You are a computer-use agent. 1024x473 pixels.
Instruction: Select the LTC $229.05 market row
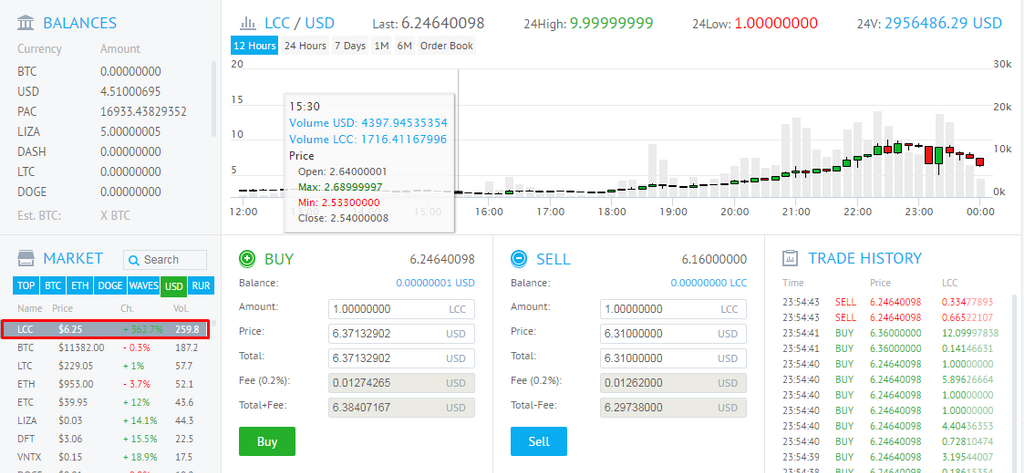pyautogui.click(x=105, y=366)
